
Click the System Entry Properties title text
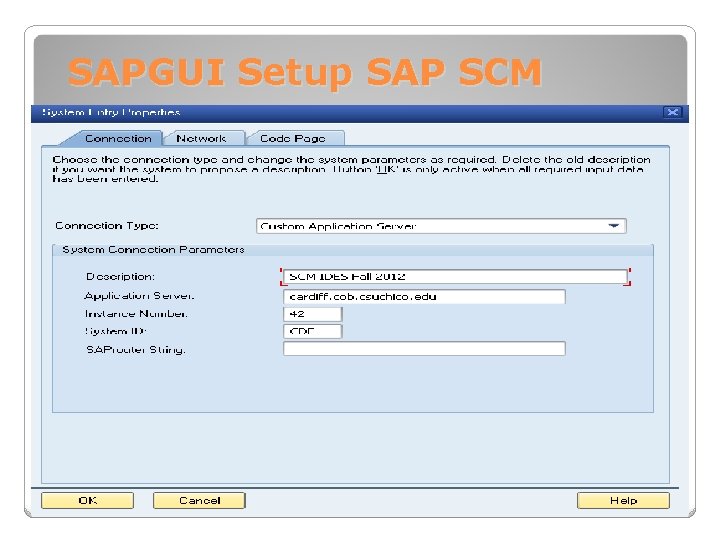(111, 112)
